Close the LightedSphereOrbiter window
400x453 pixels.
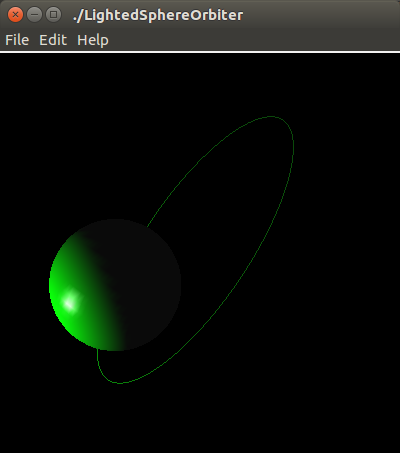[x=15, y=15]
